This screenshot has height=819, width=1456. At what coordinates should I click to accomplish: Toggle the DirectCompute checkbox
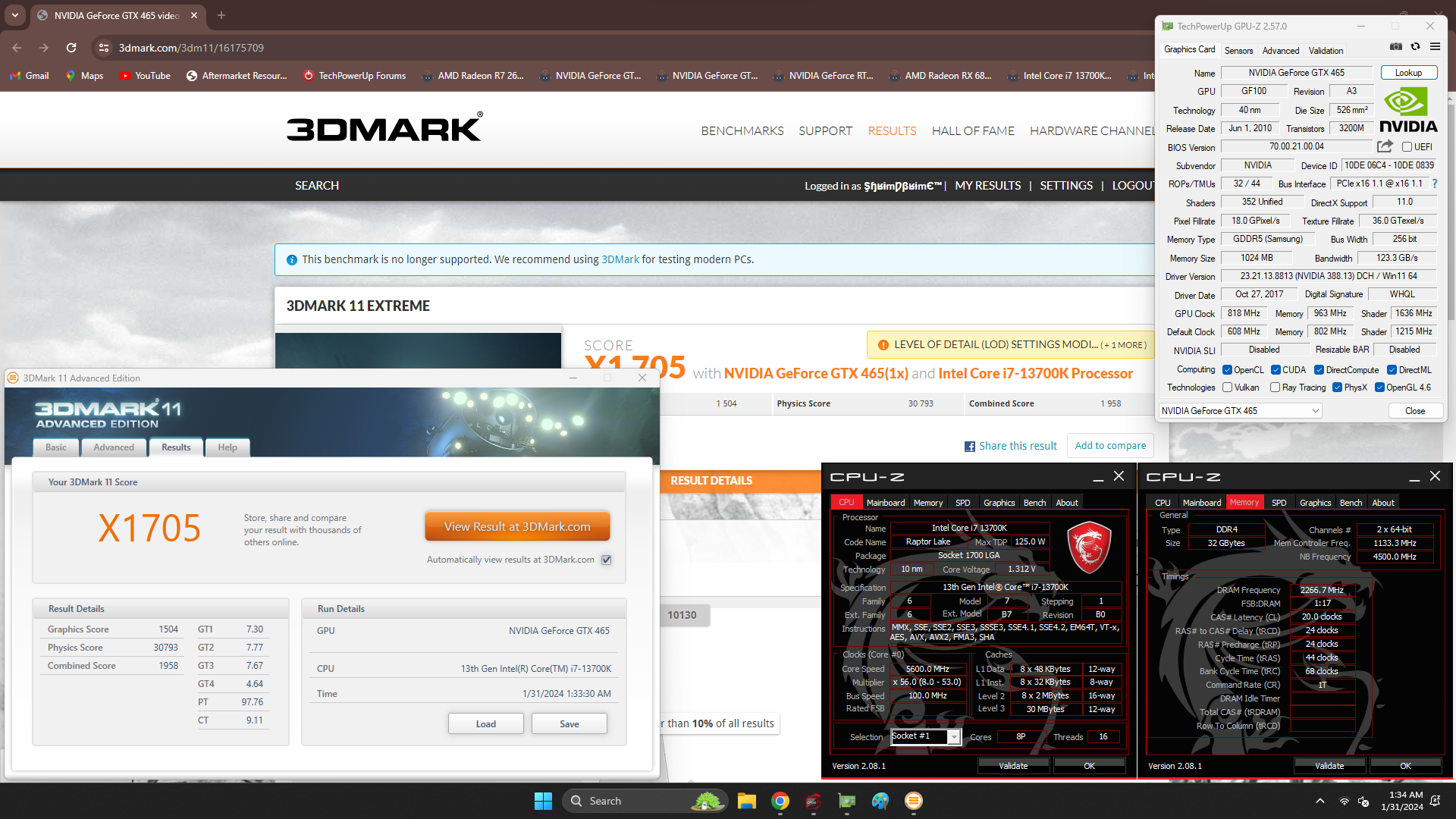pos(1319,370)
